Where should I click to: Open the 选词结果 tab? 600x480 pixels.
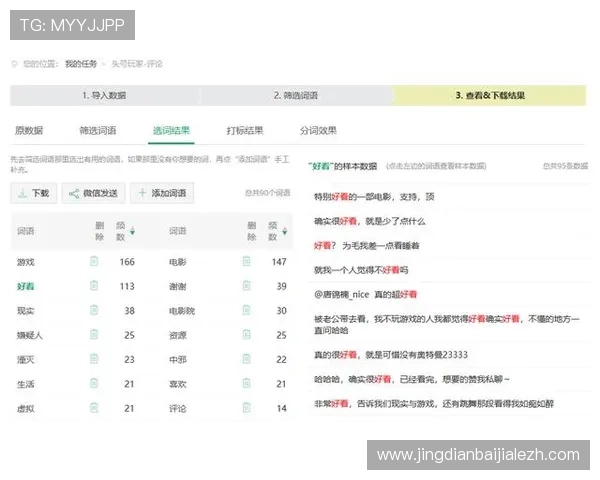[171, 131]
